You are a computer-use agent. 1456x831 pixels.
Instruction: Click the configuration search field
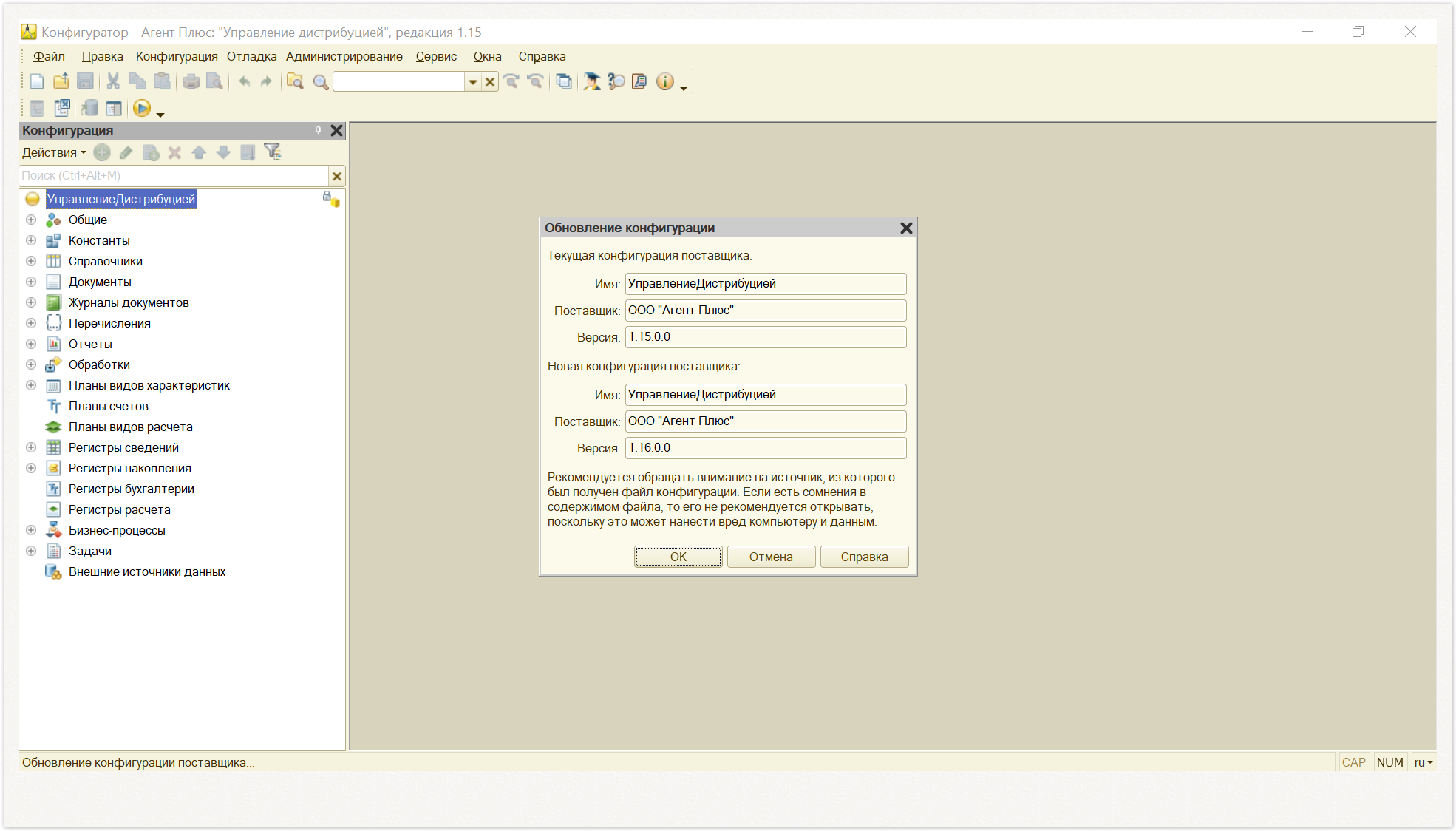pyautogui.click(x=174, y=176)
